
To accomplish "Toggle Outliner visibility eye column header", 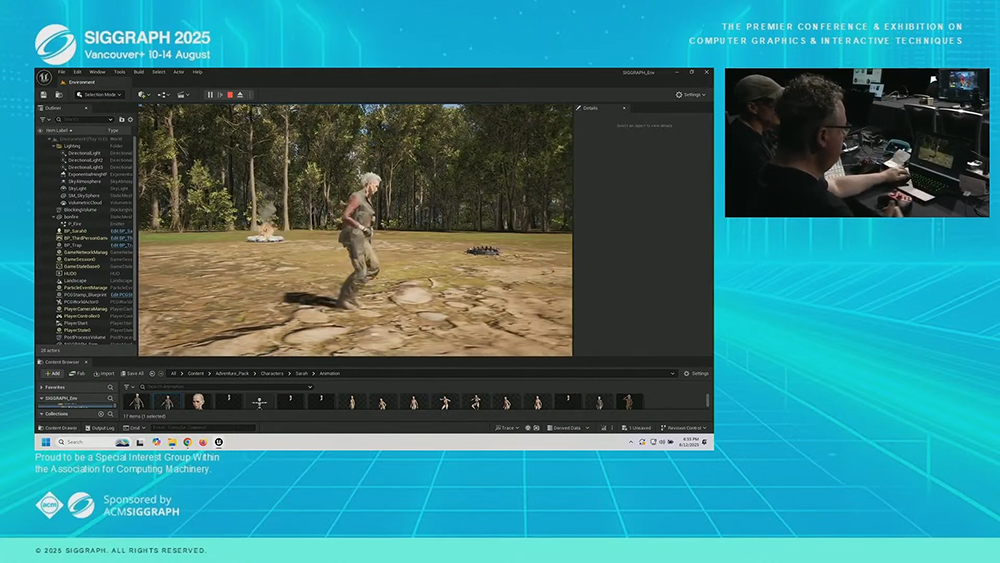I will coord(40,130).
